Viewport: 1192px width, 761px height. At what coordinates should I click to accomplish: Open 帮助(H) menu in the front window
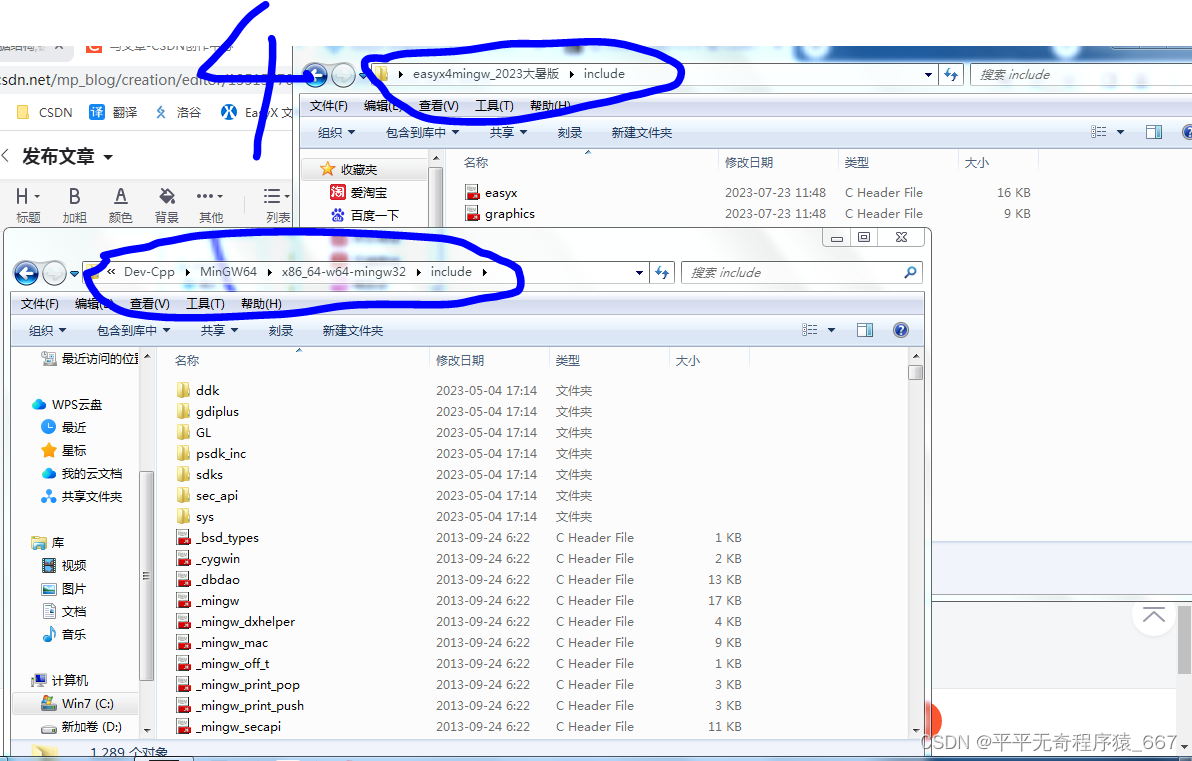coord(262,304)
